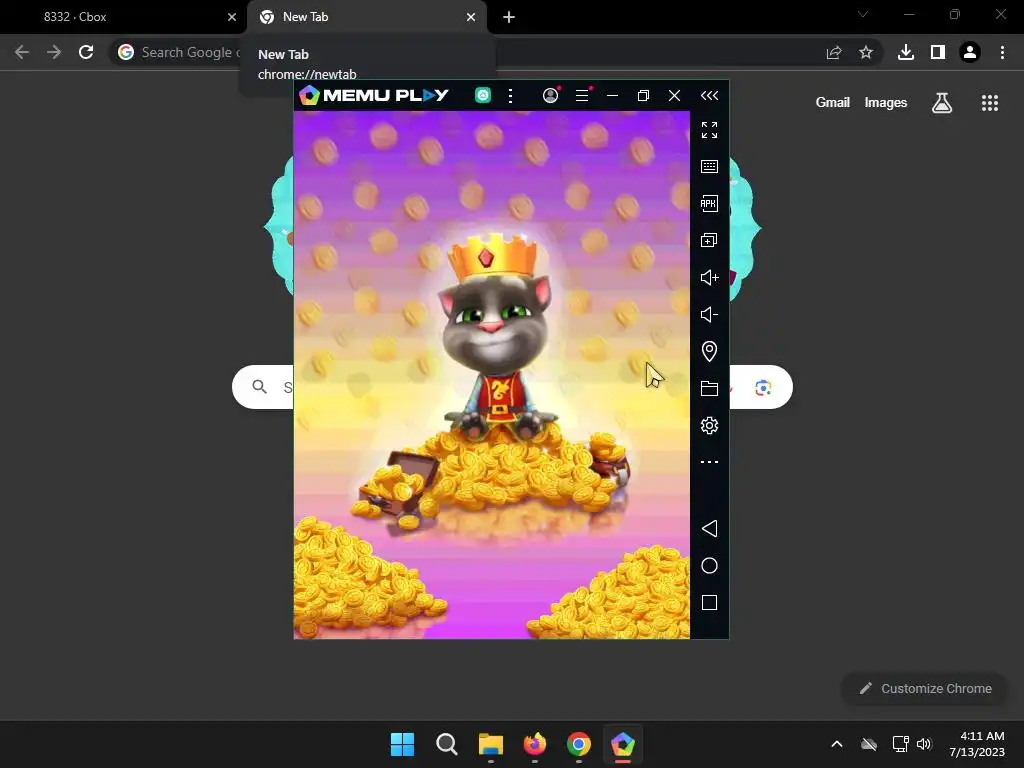
Task: Launch Firefox from the taskbar
Action: pyautogui.click(x=535, y=744)
